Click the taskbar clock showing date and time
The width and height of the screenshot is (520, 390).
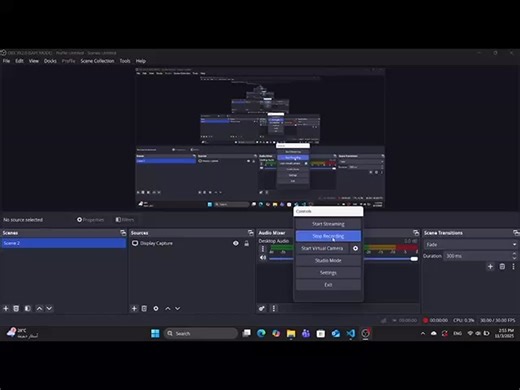pos(504,333)
